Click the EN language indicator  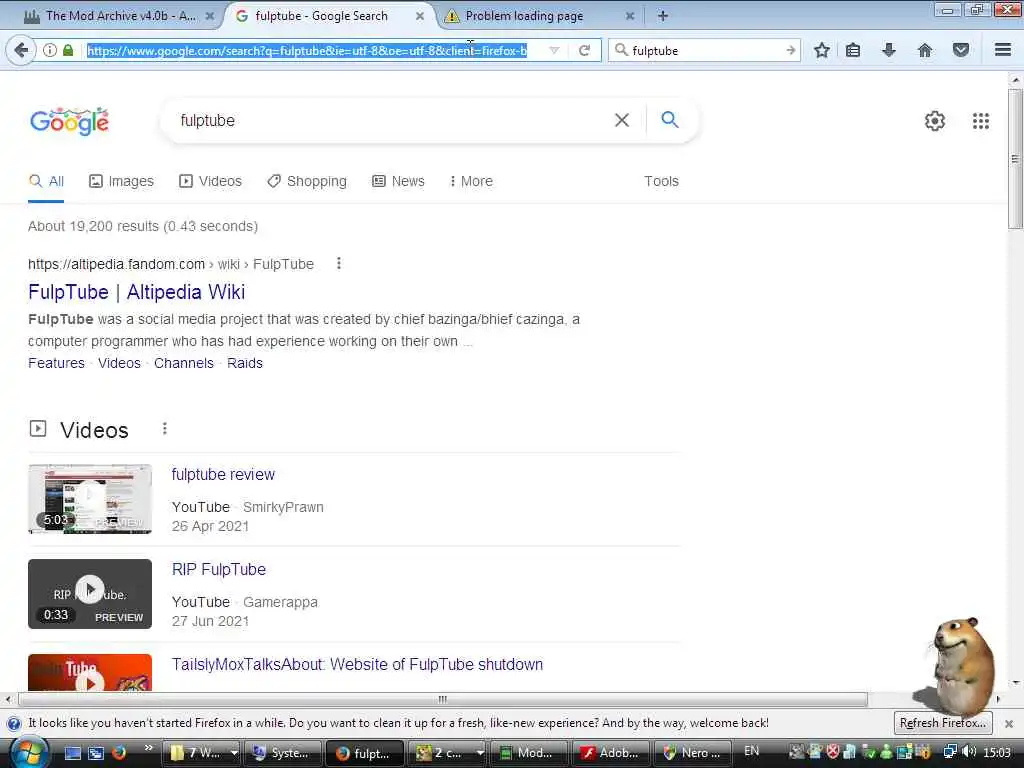pyautogui.click(x=752, y=751)
